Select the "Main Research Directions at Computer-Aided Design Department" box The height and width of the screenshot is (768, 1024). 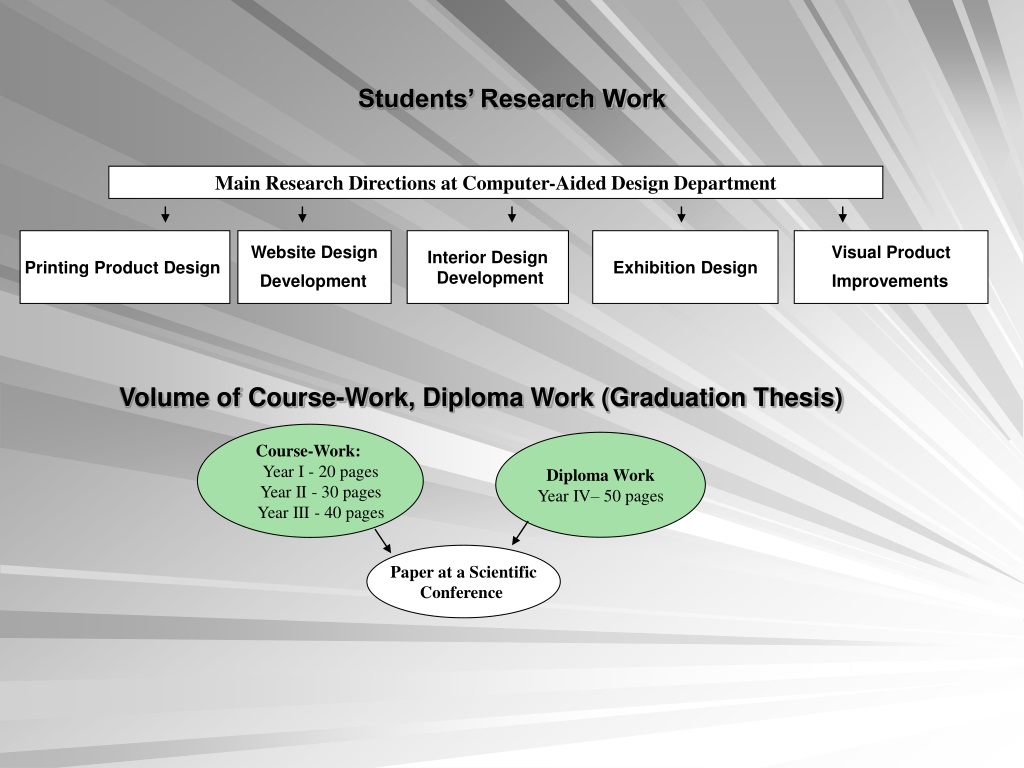click(496, 182)
